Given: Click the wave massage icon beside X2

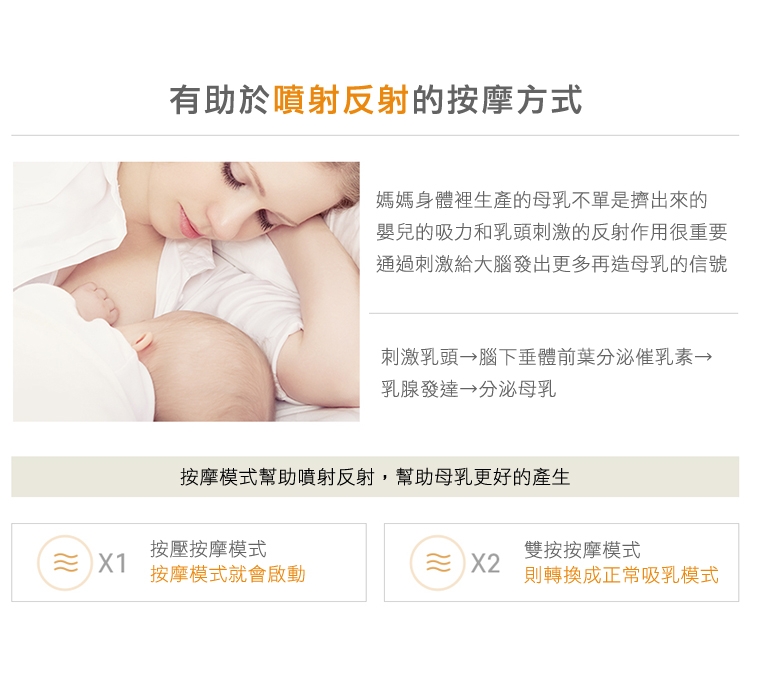Looking at the screenshot, I should pos(438,563).
